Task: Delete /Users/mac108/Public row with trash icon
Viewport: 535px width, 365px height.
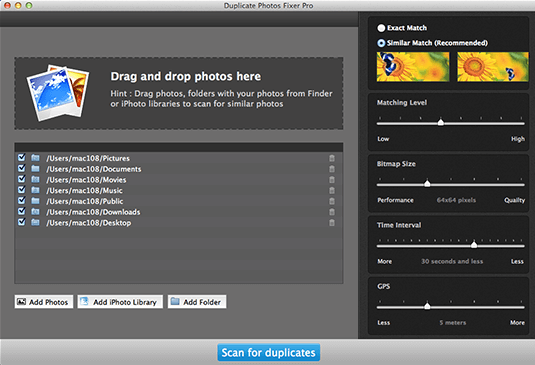Action: 332,201
